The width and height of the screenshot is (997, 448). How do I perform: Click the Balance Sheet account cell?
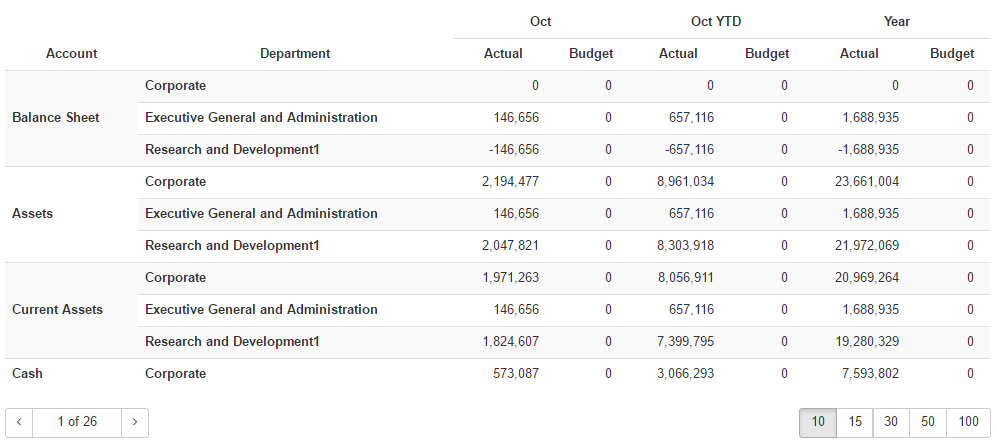[x=56, y=118]
